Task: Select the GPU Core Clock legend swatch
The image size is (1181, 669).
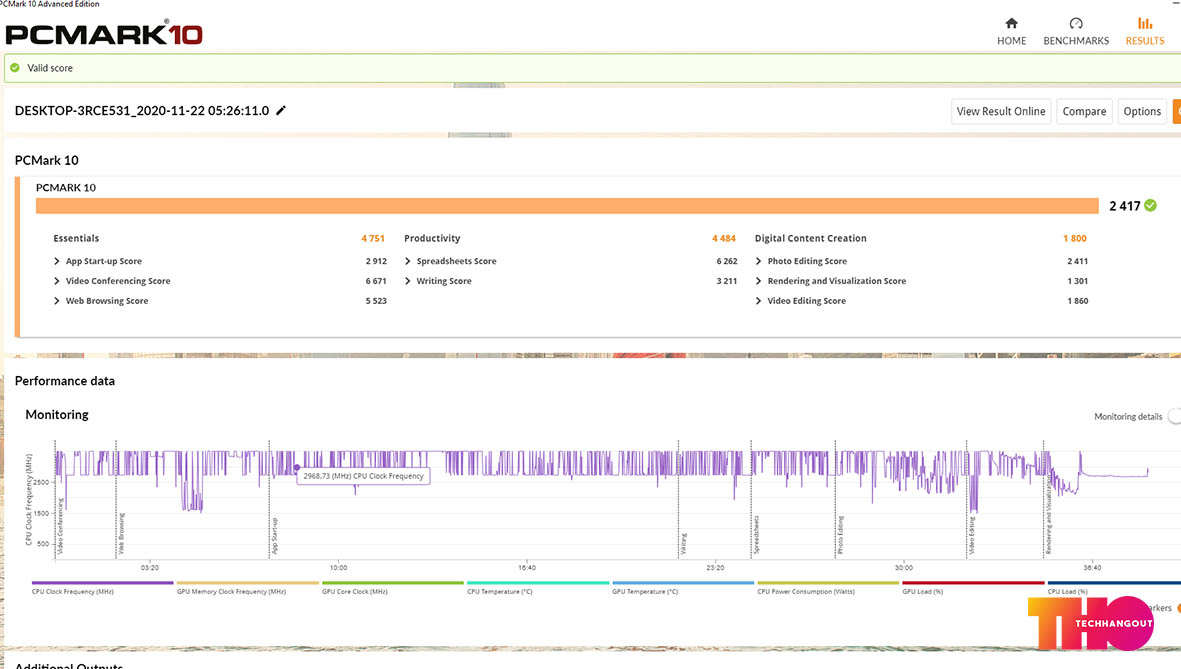Action: pyautogui.click(x=392, y=582)
